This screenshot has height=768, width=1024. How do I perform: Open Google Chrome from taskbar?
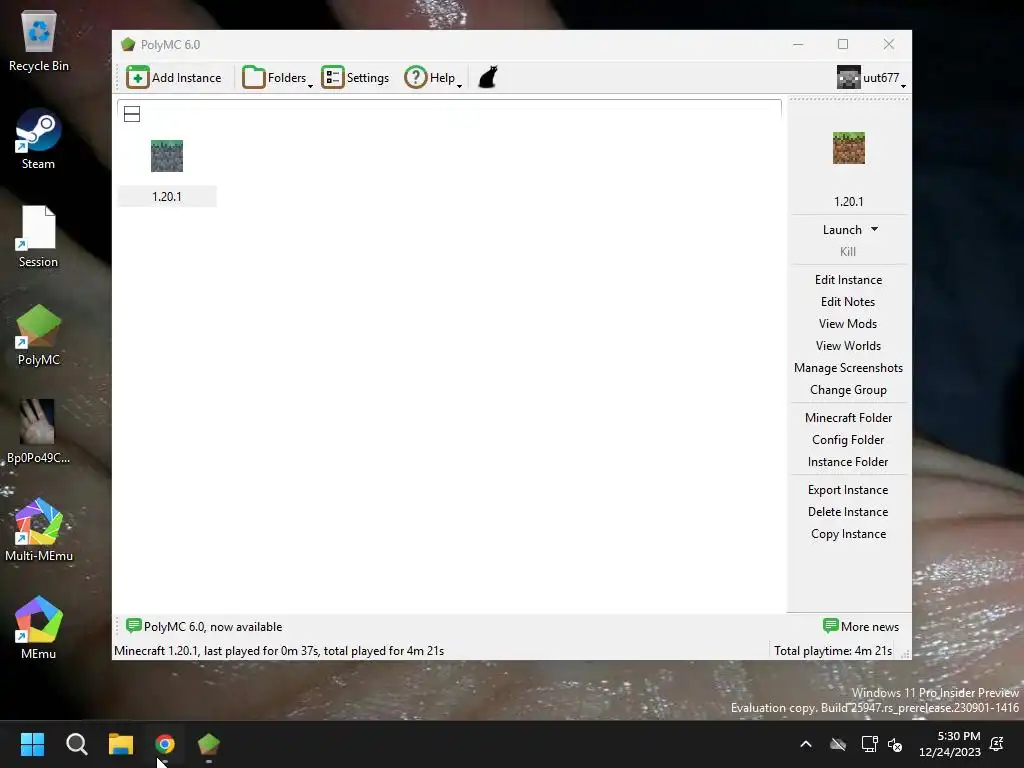[x=165, y=744]
